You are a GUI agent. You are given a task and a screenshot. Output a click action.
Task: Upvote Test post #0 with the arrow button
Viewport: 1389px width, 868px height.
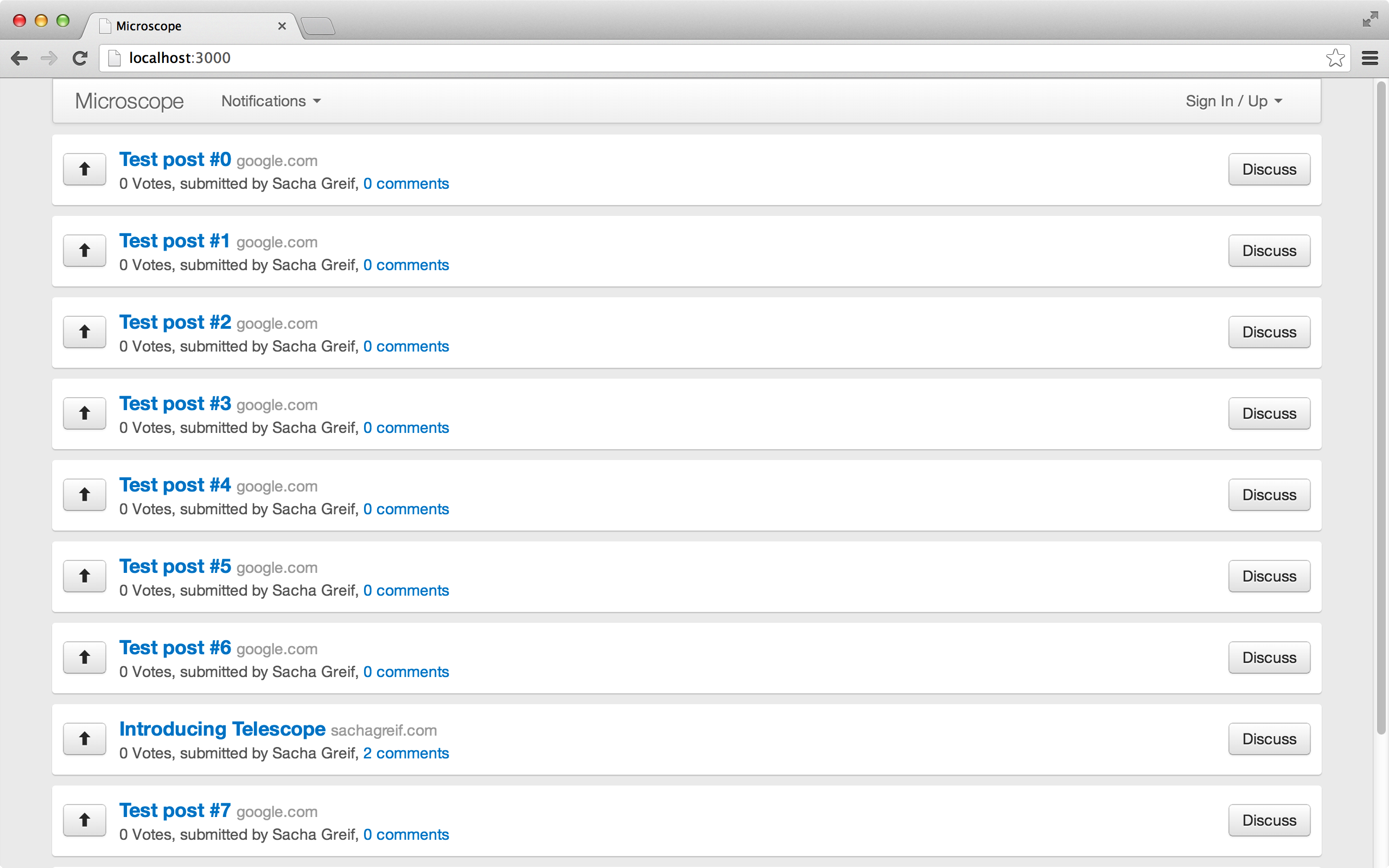click(85, 169)
